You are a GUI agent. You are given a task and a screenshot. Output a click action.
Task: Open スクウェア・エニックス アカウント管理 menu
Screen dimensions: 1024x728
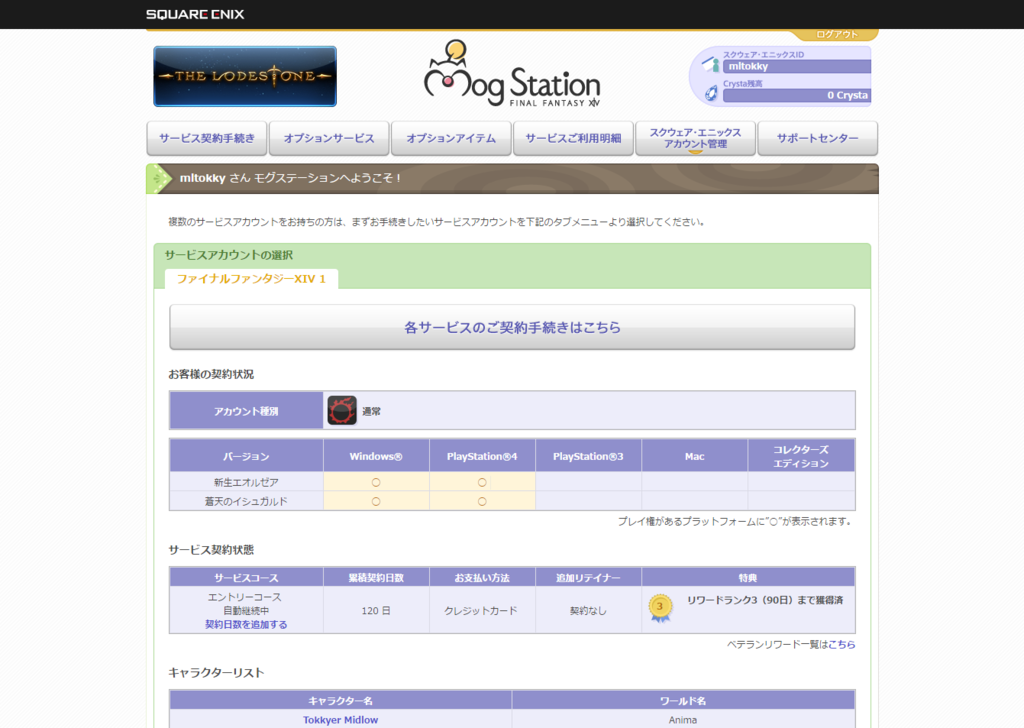click(696, 138)
